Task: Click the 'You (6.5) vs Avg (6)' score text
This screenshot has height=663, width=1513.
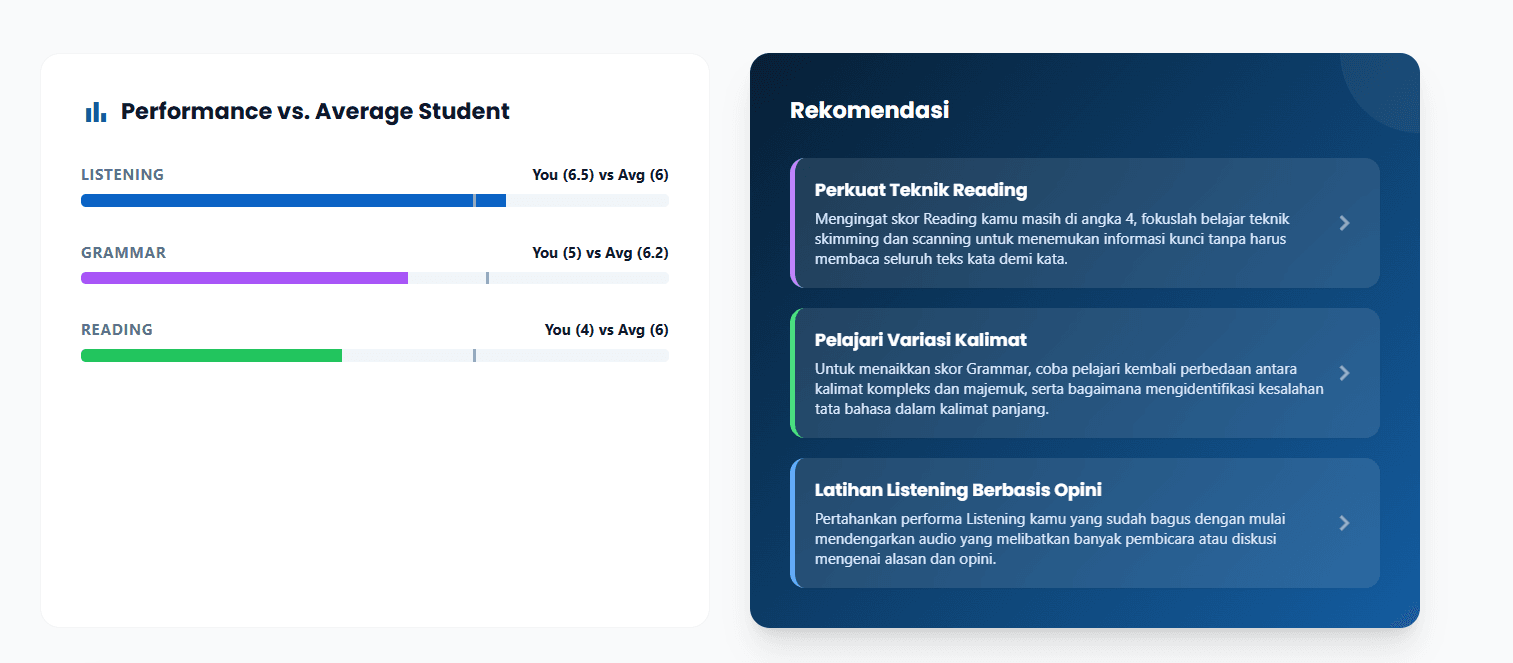Action: pos(600,175)
